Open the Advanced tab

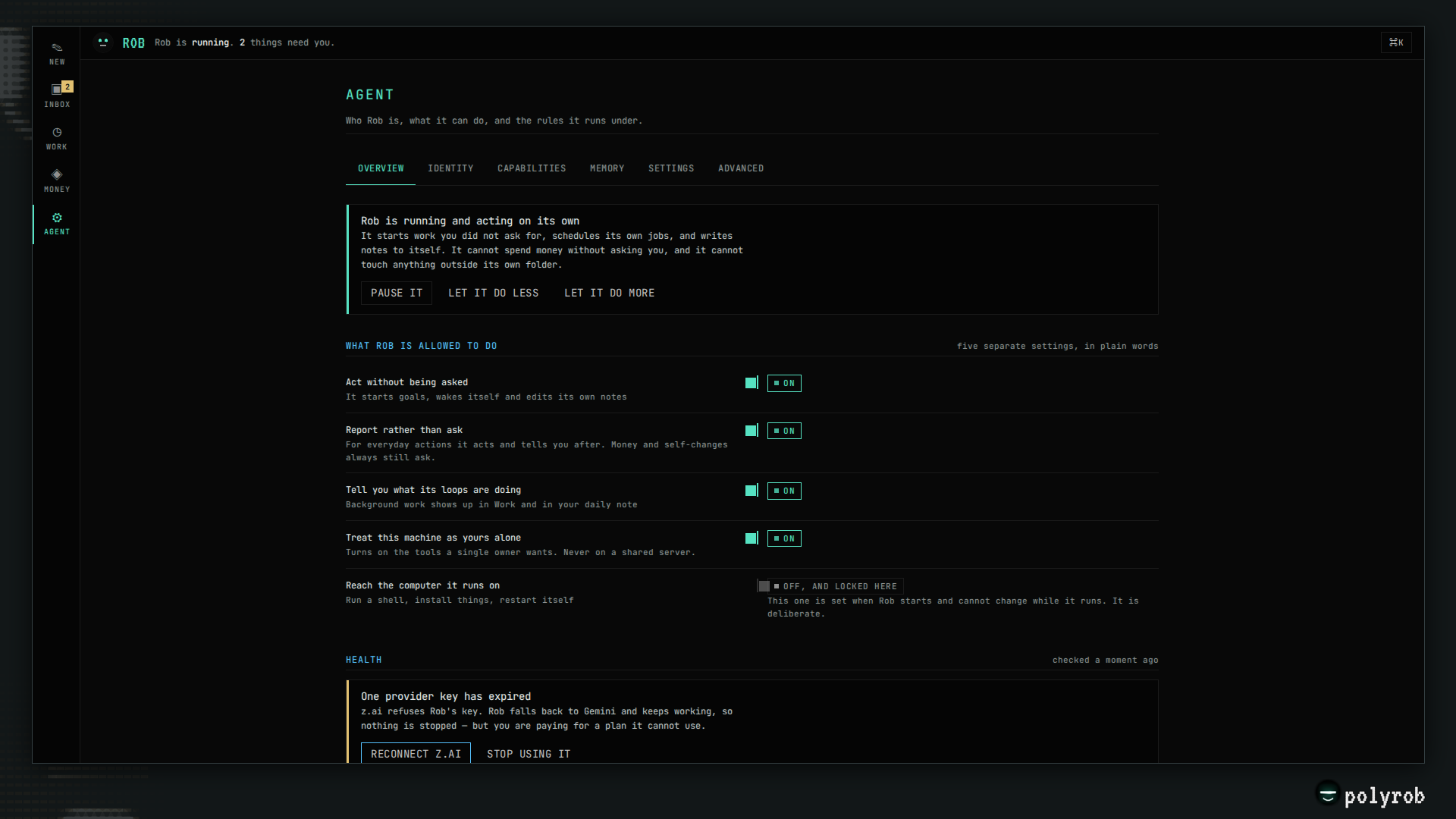(741, 168)
